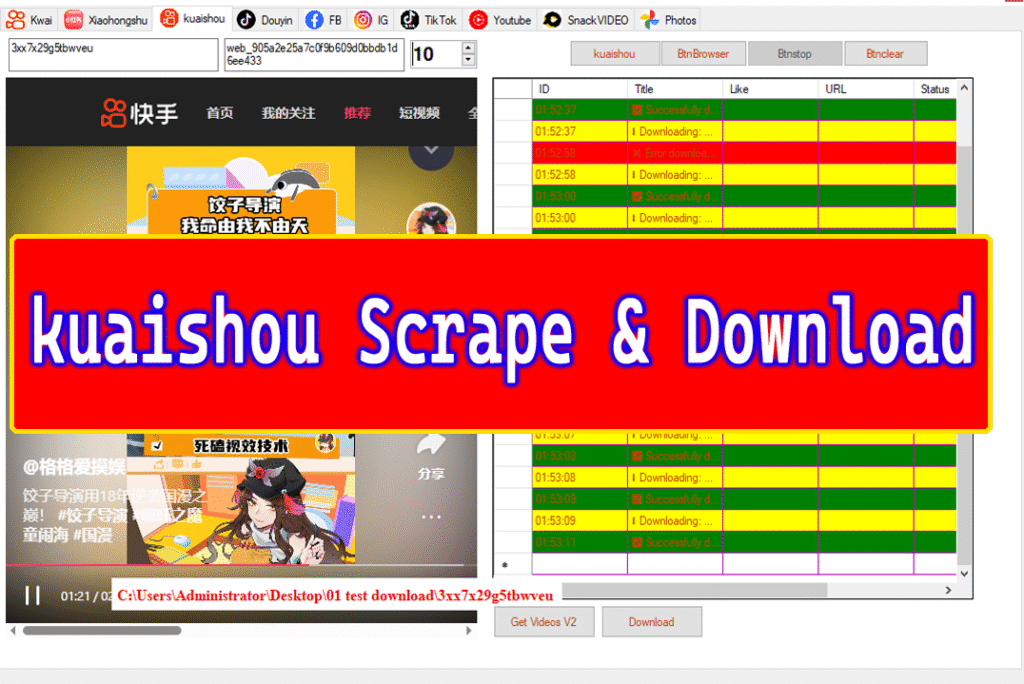
Task: Click the Xiaohongshu red icon
Action: [x=73, y=20]
